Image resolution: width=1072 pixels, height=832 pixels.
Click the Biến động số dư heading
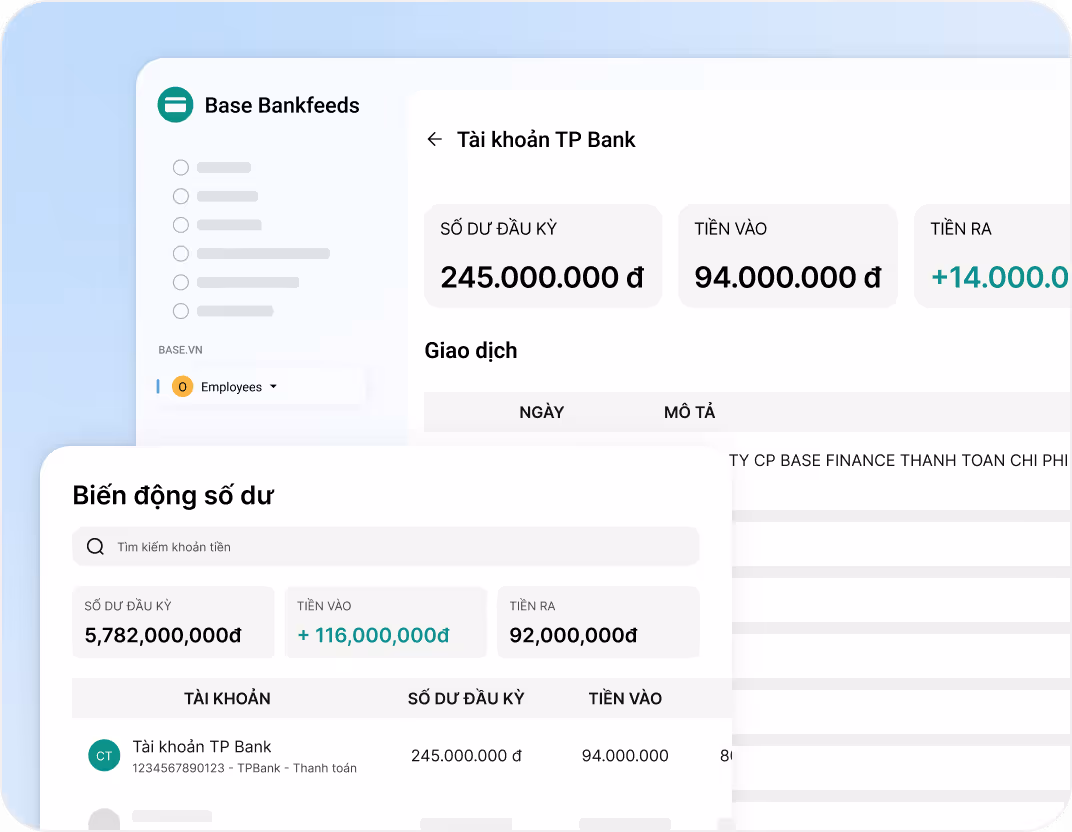coord(173,495)
